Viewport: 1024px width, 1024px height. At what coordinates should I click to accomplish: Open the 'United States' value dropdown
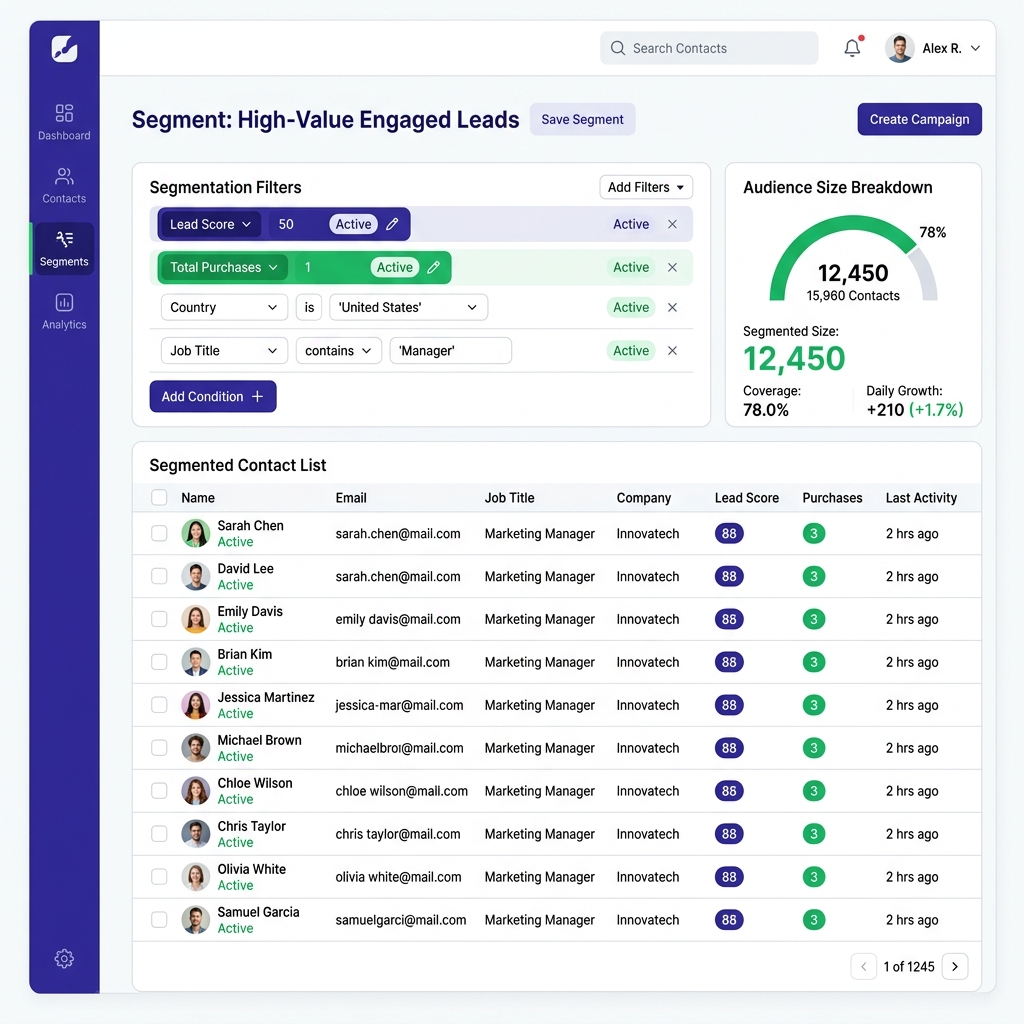point(408,308)
